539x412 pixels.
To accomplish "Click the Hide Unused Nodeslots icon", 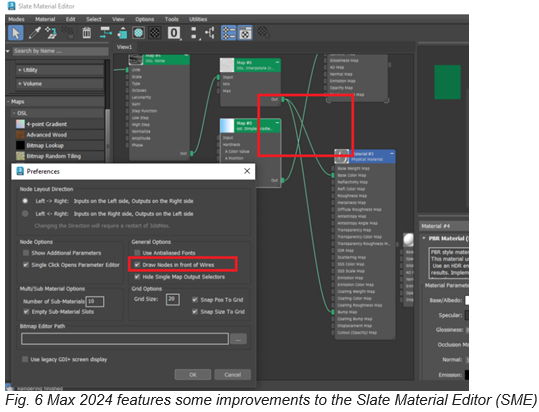I will (x=122, y=33).
